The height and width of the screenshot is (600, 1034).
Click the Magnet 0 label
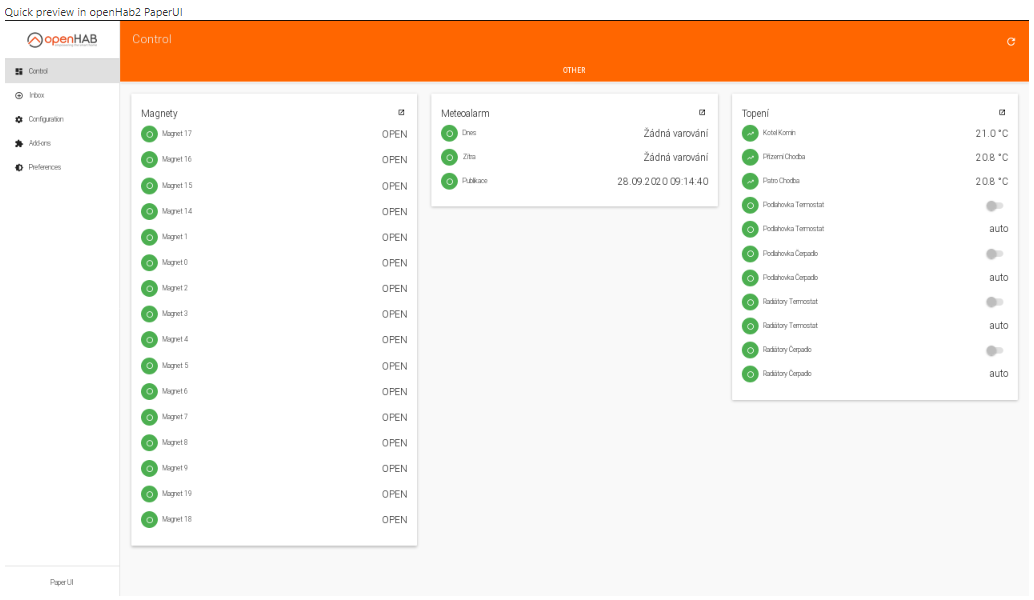[x=175, y=262]
